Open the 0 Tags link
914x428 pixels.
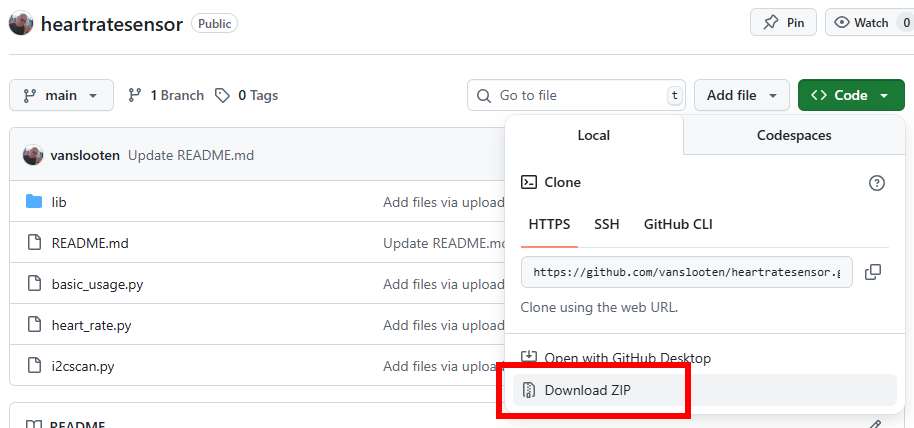point(247,95)
